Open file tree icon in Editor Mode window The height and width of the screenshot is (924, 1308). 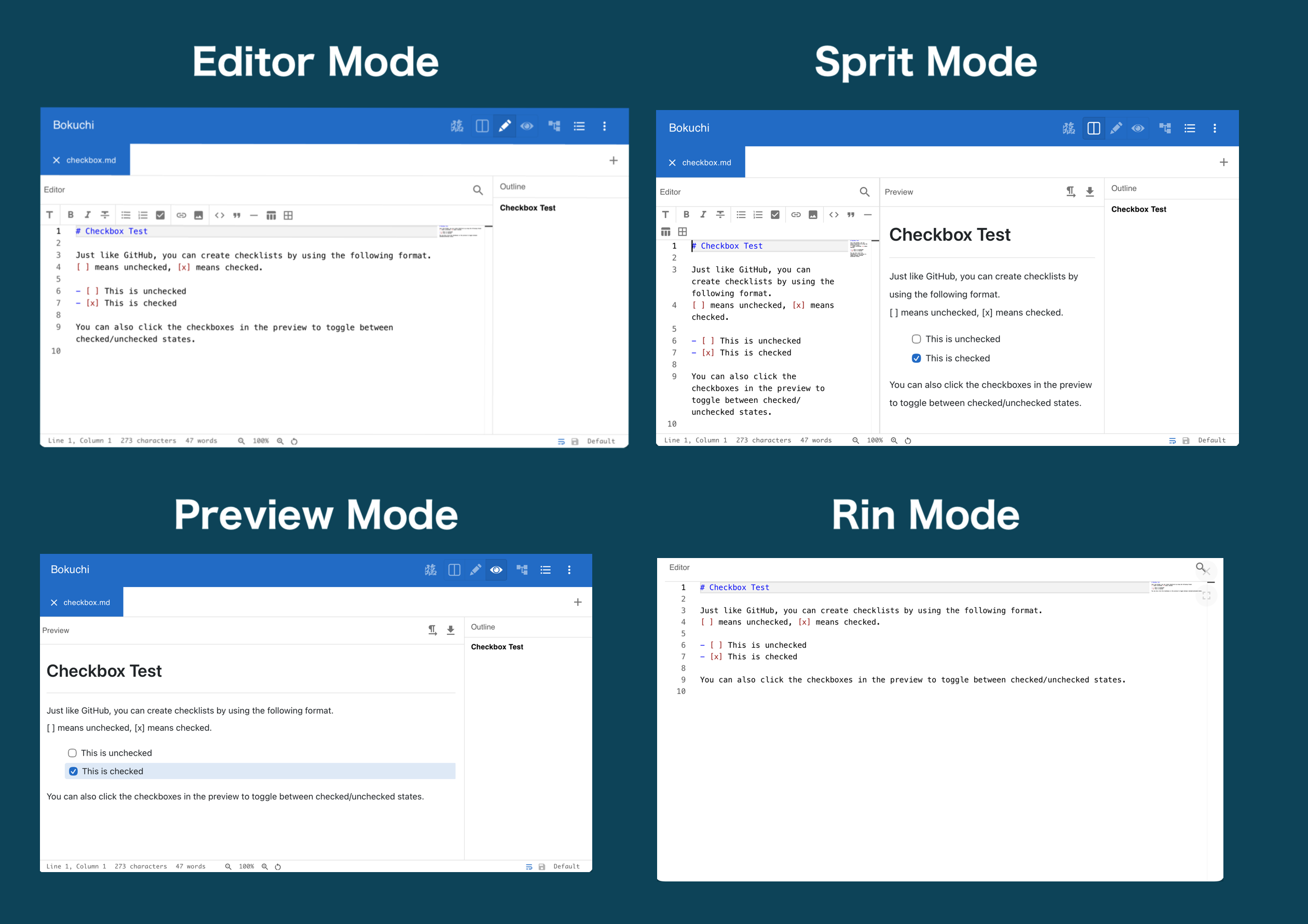click(554, 126)
